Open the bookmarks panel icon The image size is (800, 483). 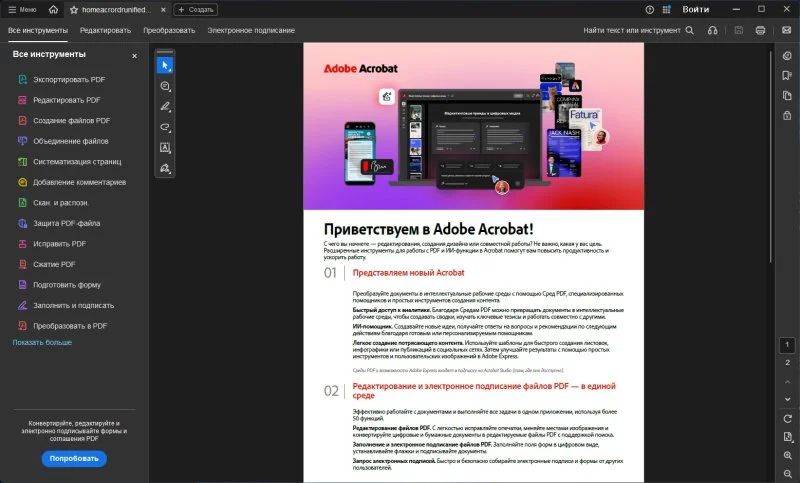(x=787, y=75)
